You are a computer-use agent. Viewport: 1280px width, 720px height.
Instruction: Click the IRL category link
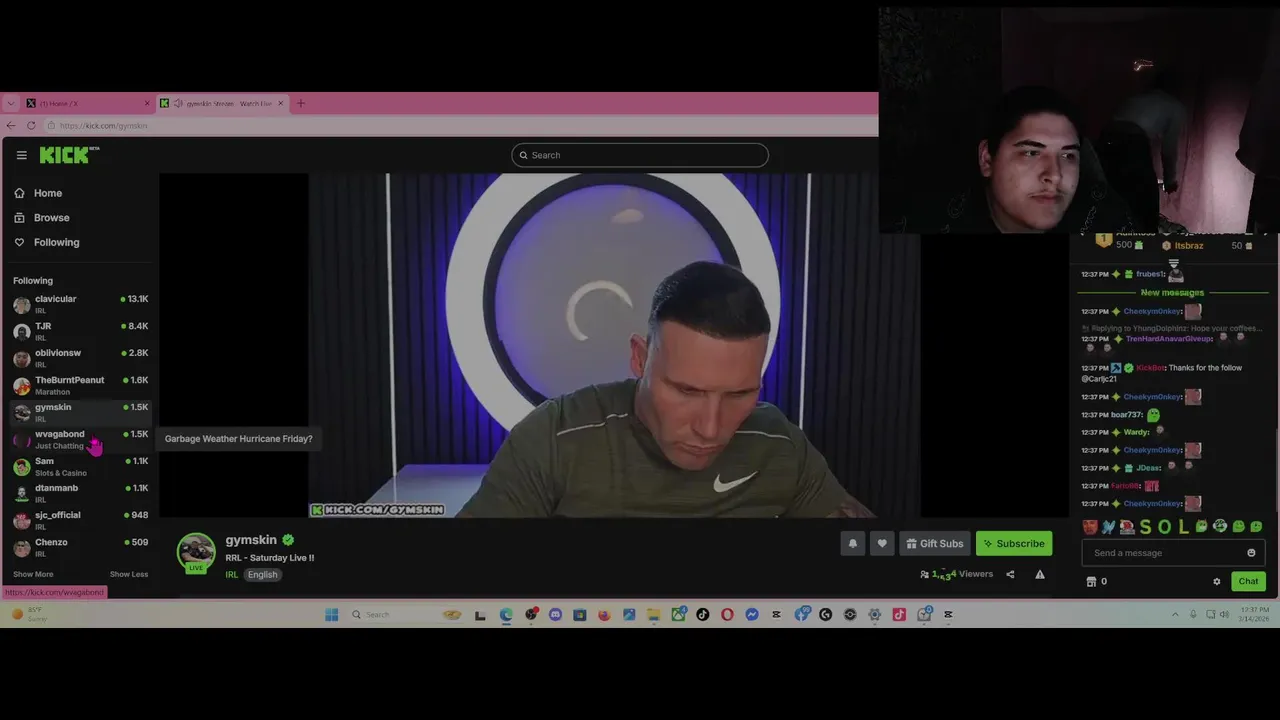point(232,574)
